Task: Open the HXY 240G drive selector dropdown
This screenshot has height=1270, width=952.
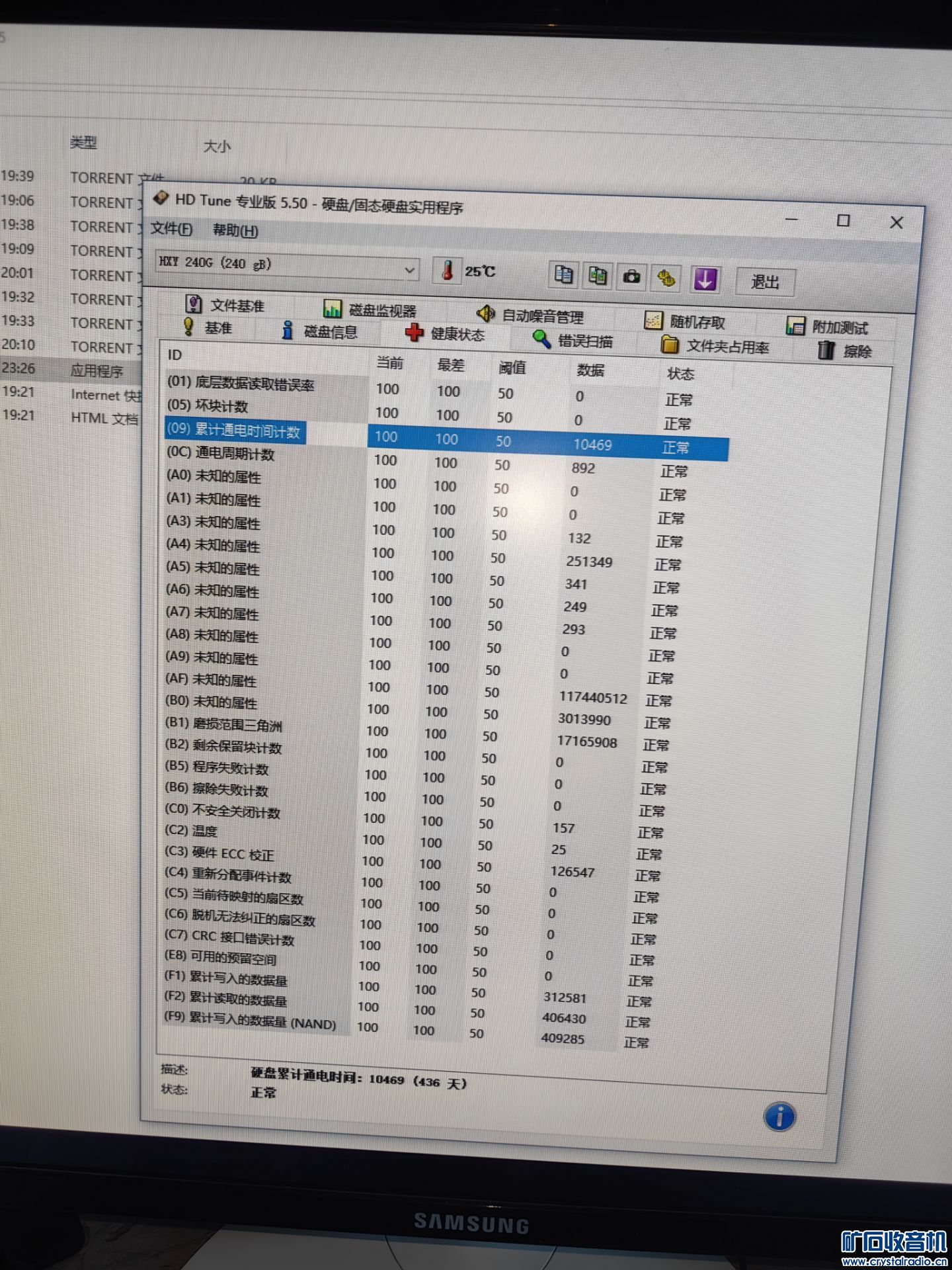Action: pyautogui.click(x=287, y=265)
